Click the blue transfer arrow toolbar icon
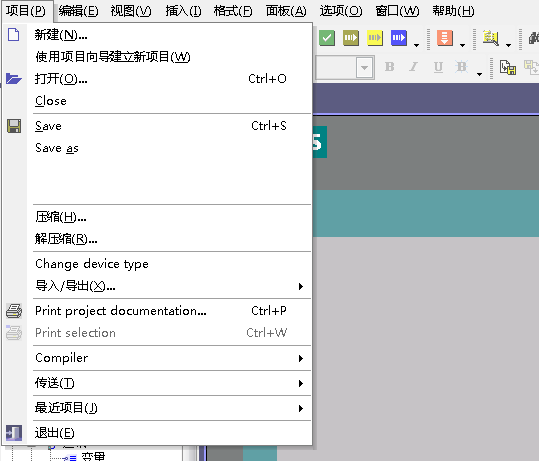The width and height of the screenshot is (539, 461). (x=399, y=38)
